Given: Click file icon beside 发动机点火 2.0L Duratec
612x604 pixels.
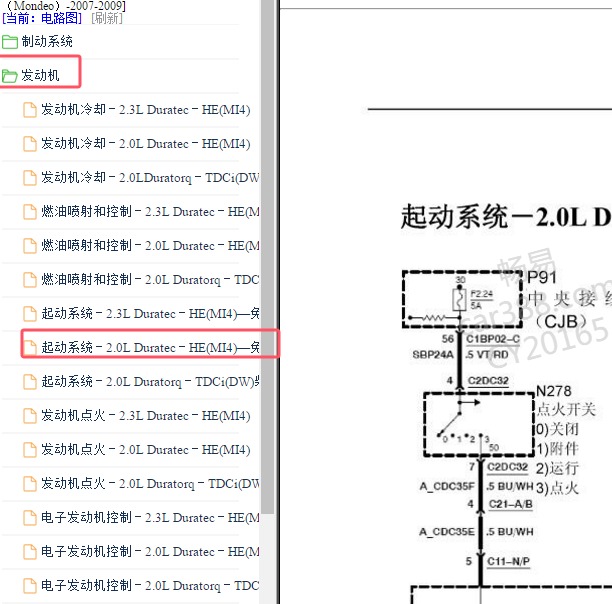Looking at the screenshot, I should (x=30, y=450).
